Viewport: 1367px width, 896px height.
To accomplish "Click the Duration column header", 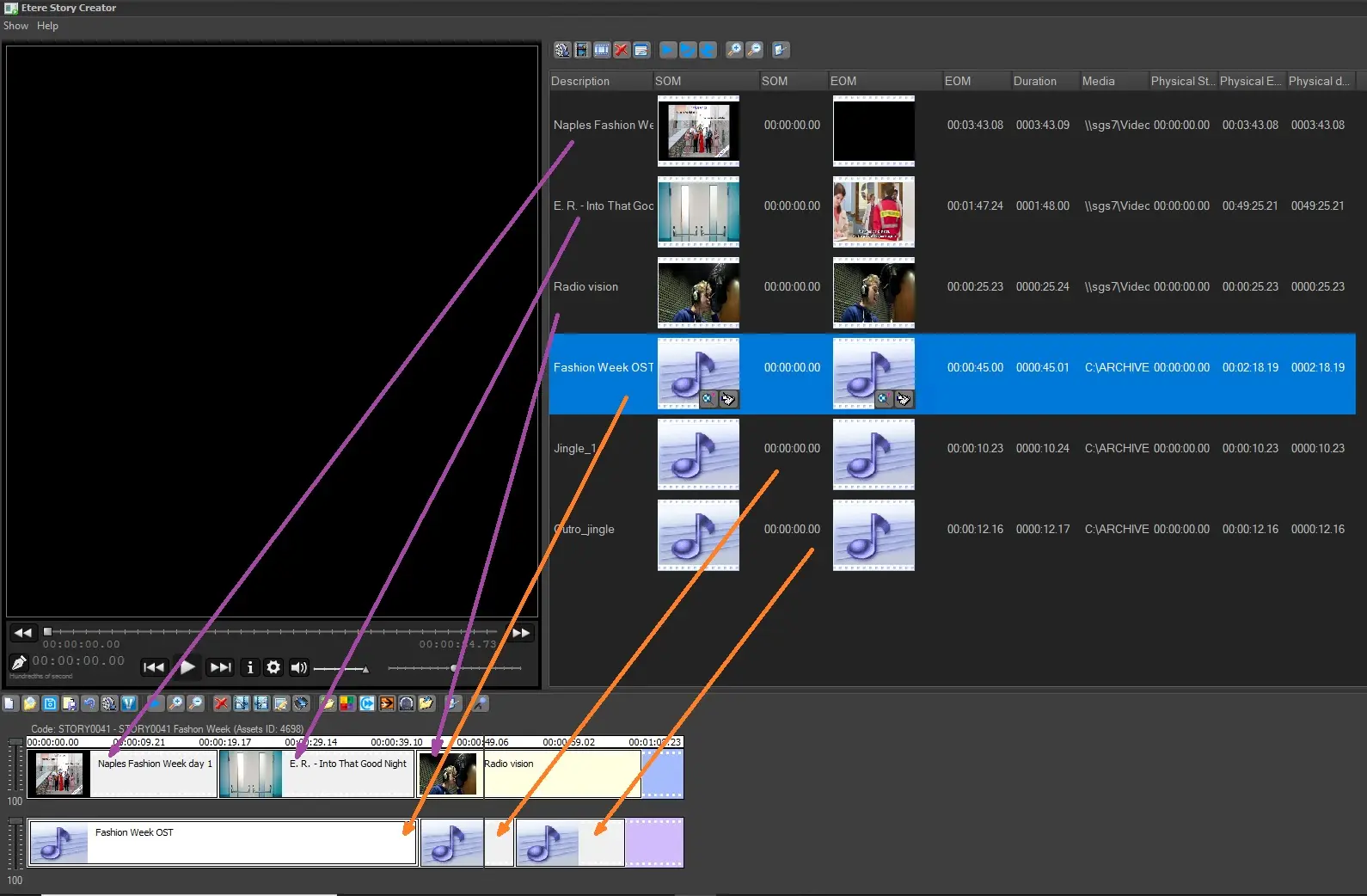I will tap(1034, 81).
